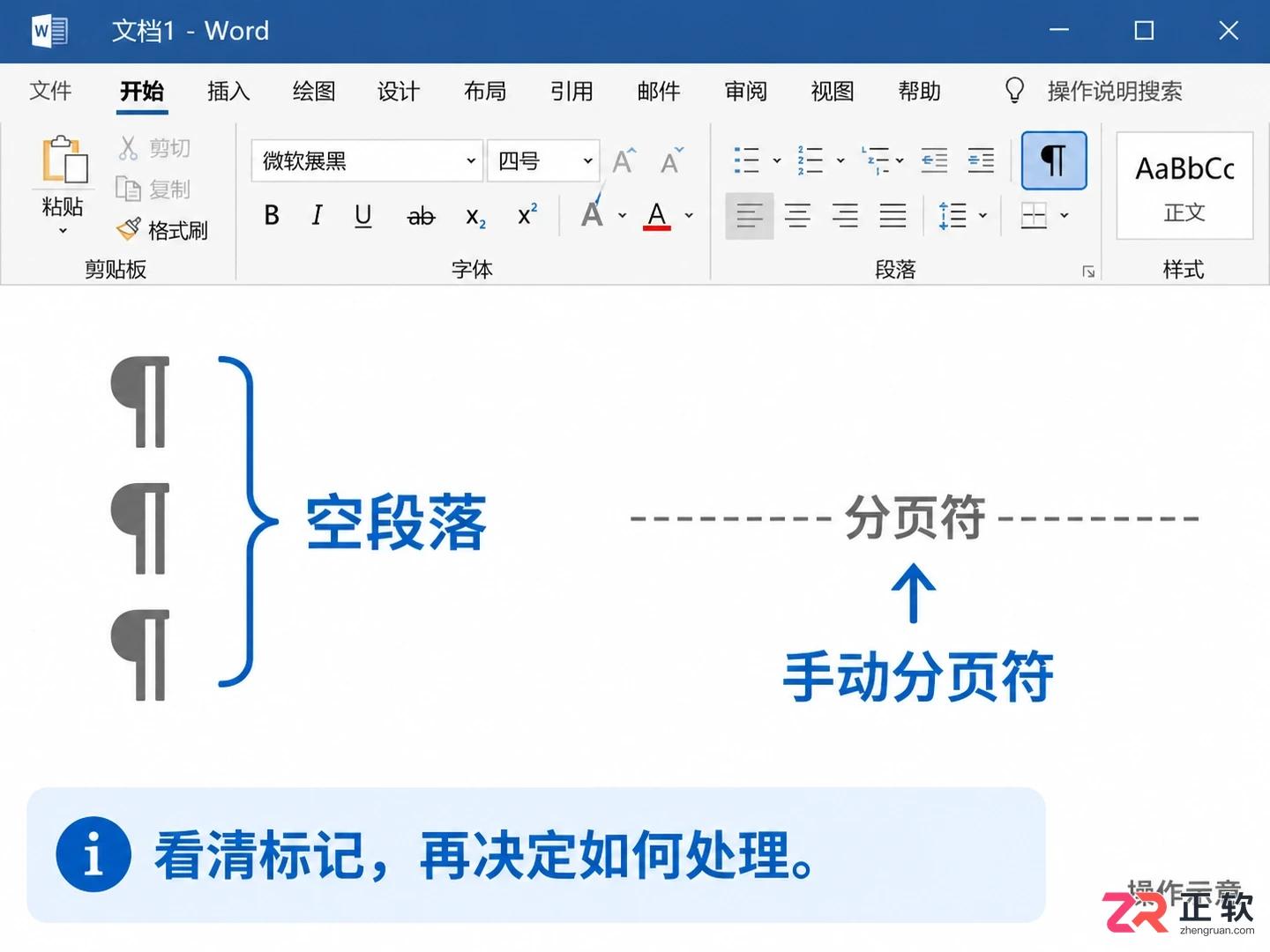Click the line spacing icon
The width and height of the screenshot is (1270, 952).
[952, 215]
